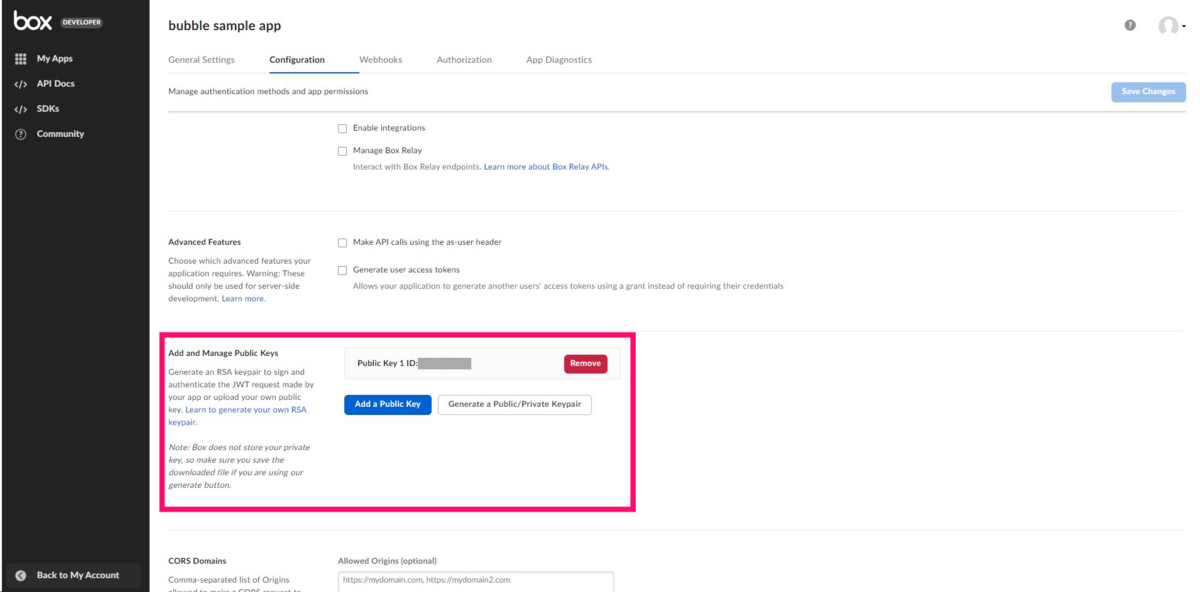This screenshot has width=1200, height=592.
Task: Click the Box logo in sidebar
Action: coord(33,21)
